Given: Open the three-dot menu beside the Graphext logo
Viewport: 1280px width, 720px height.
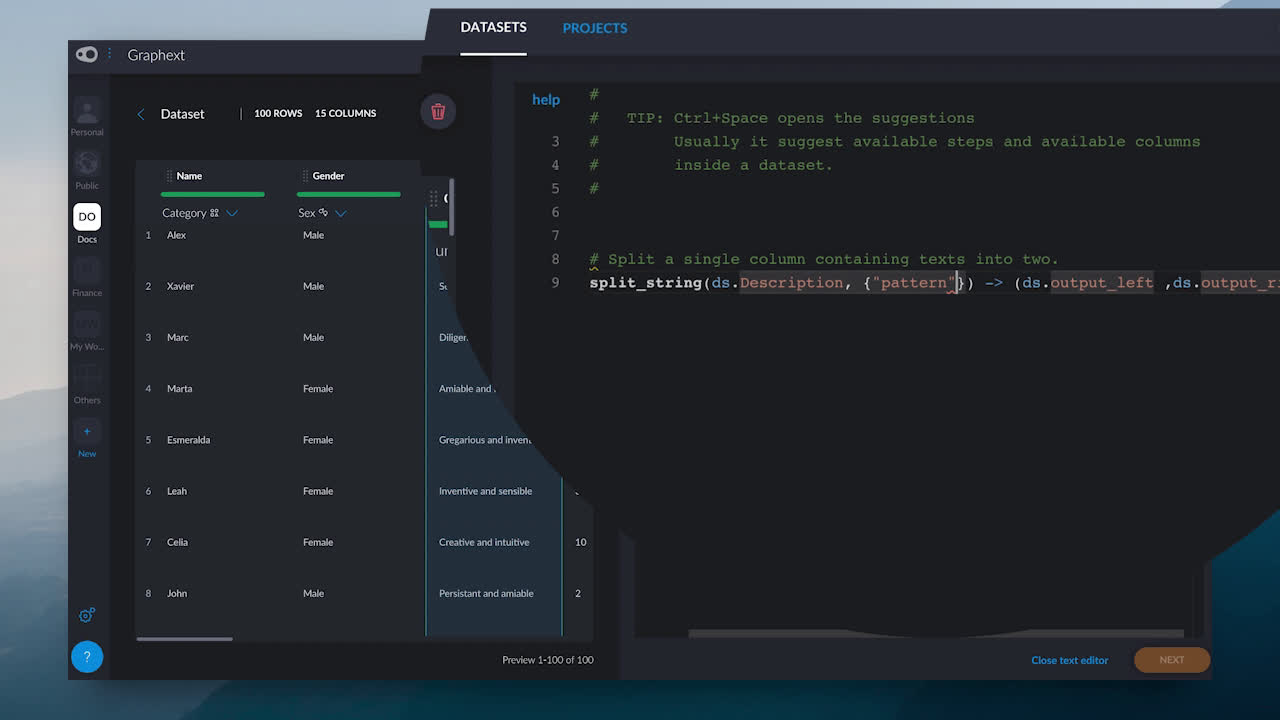Looking at the screenshot, I should click(x=109, y=55).
